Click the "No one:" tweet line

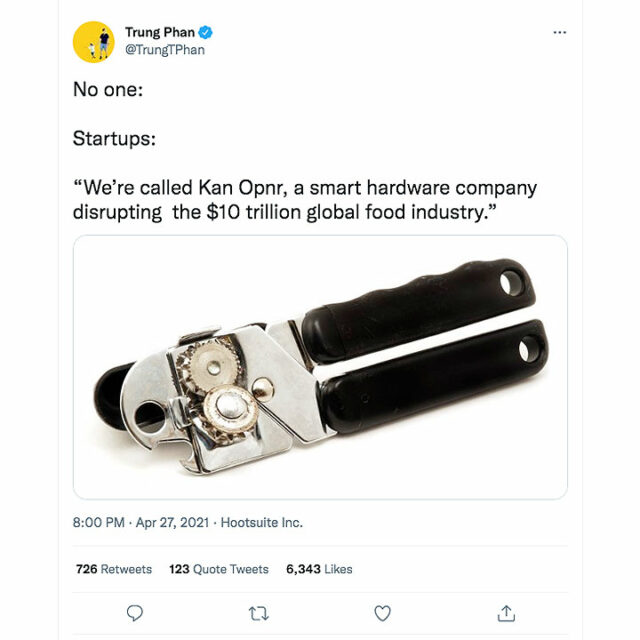pyautogui.click(x=108, y=89)
